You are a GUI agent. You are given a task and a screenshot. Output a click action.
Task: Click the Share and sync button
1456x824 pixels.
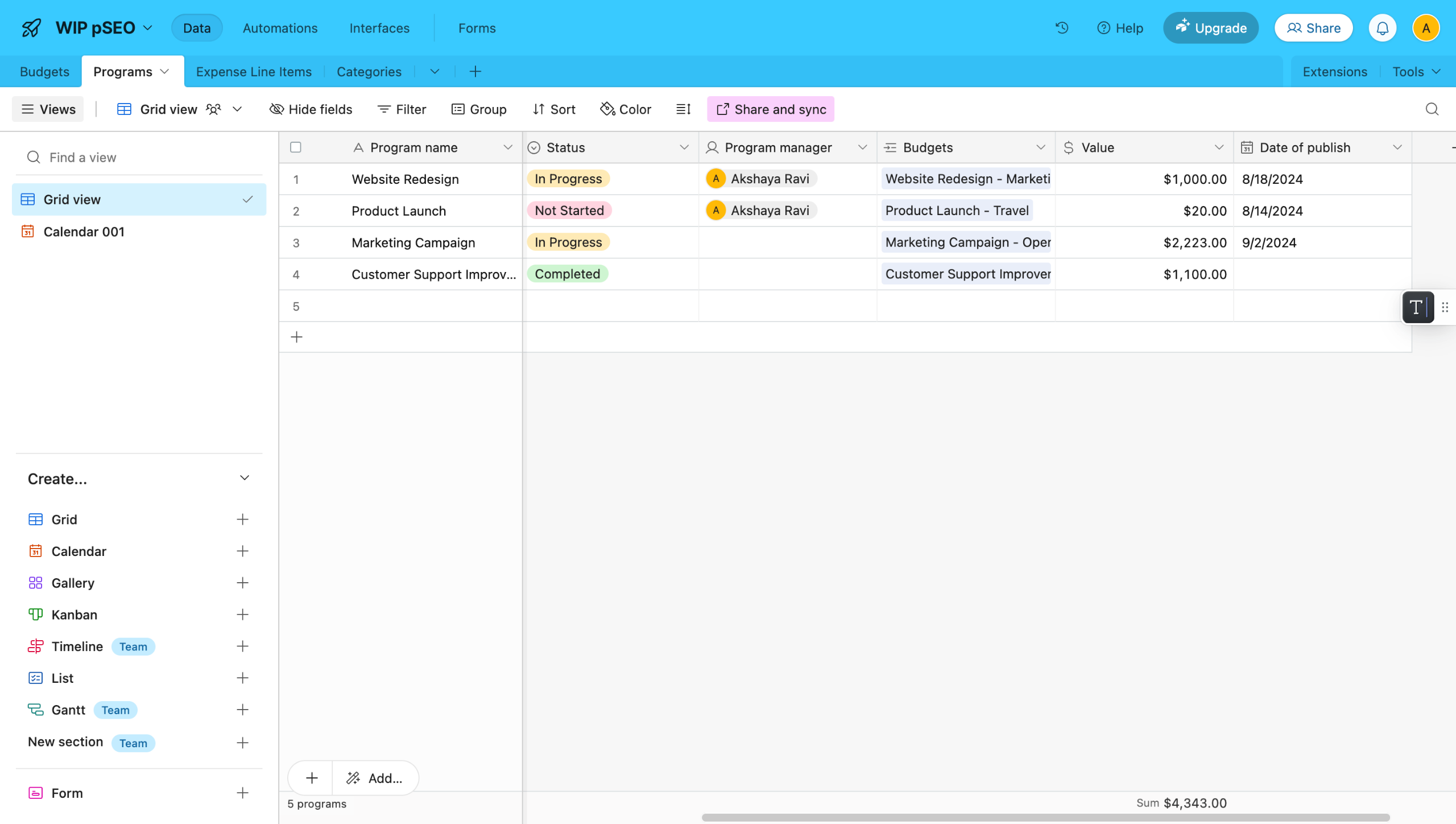point(771,109)
